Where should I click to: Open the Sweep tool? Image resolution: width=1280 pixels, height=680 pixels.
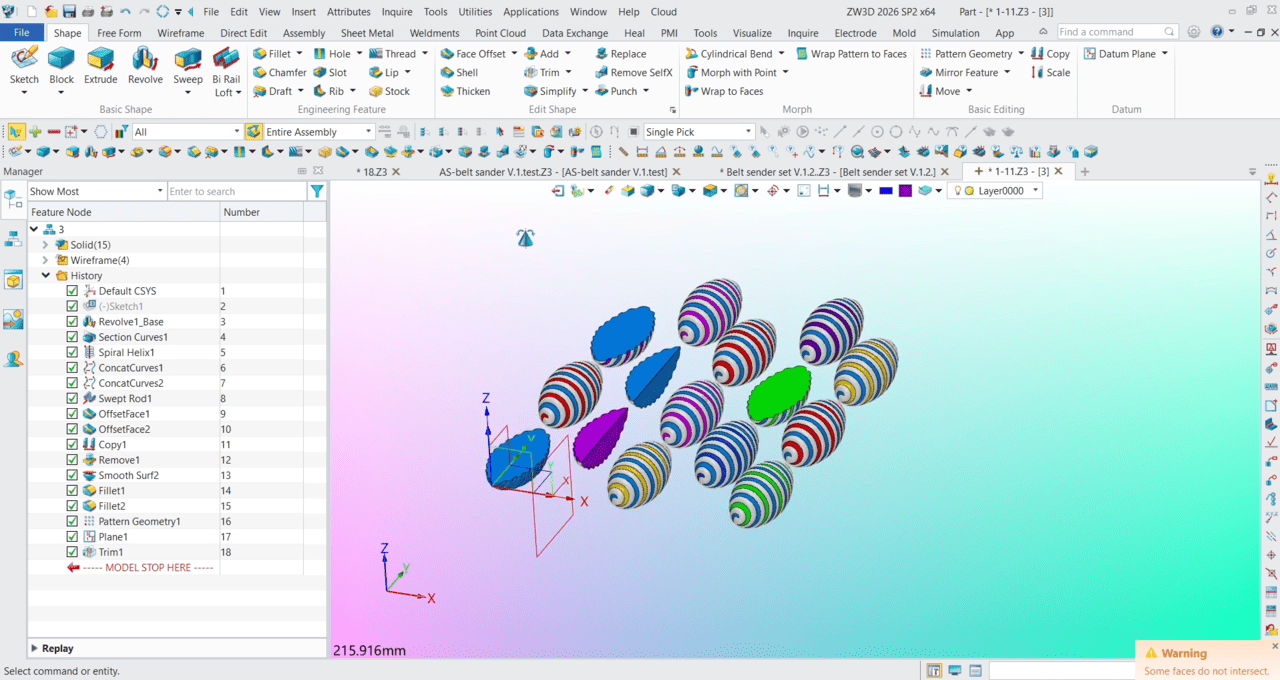tap(188, 66)
